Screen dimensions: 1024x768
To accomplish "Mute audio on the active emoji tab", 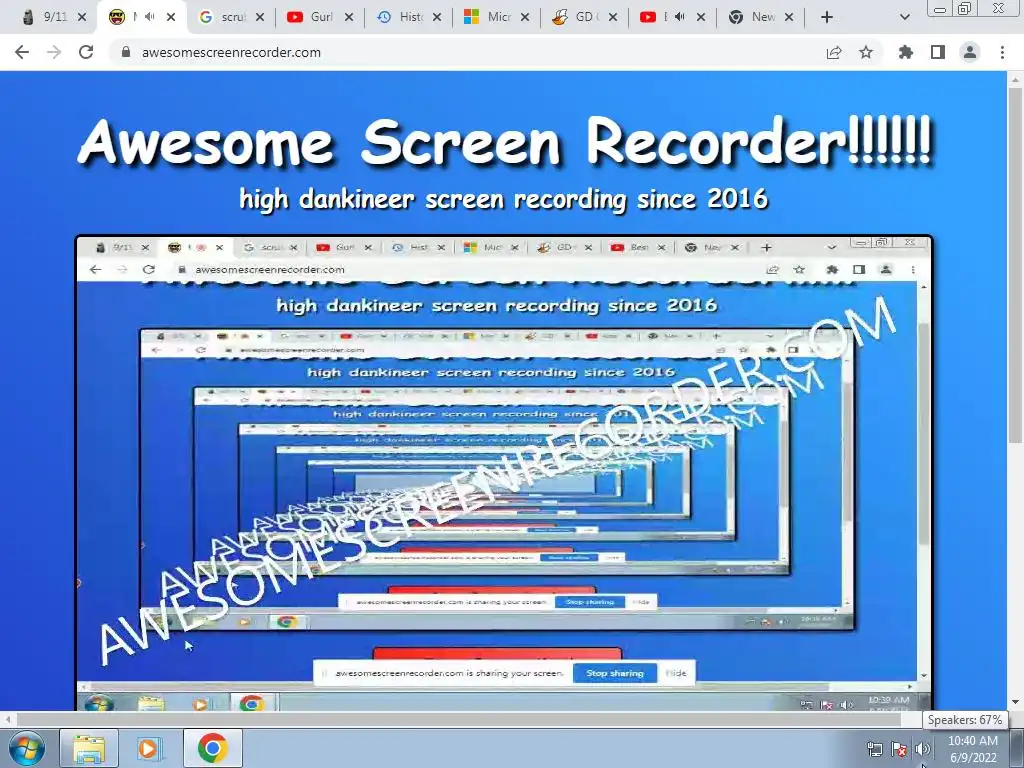I will point(150,17).
